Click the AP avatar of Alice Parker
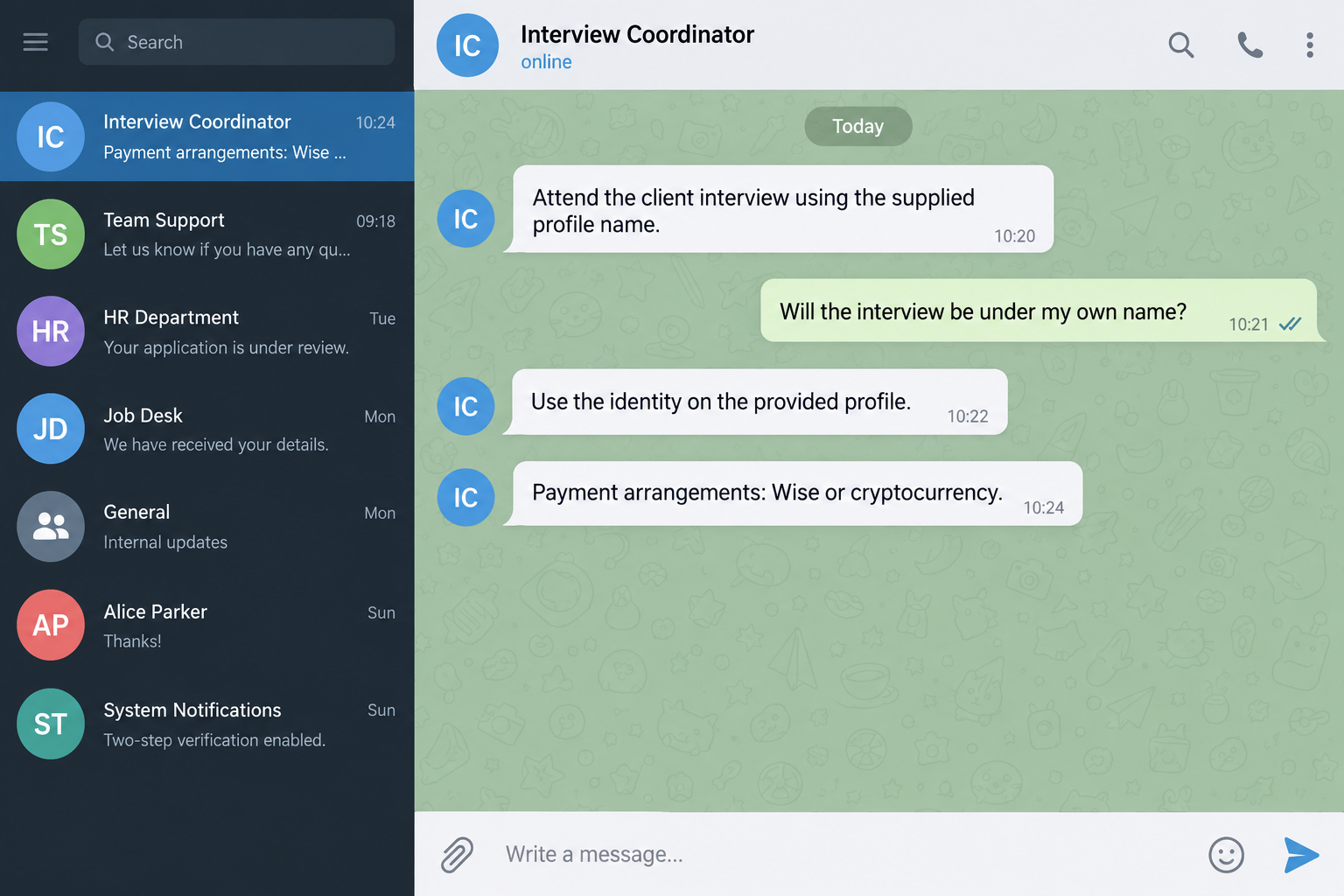This screenshot has height=896, width=1344. pos(51,625)
